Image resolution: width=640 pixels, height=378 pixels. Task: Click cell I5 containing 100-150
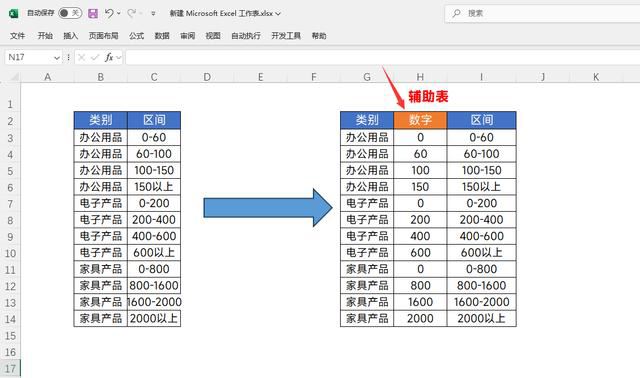point(482,170)
